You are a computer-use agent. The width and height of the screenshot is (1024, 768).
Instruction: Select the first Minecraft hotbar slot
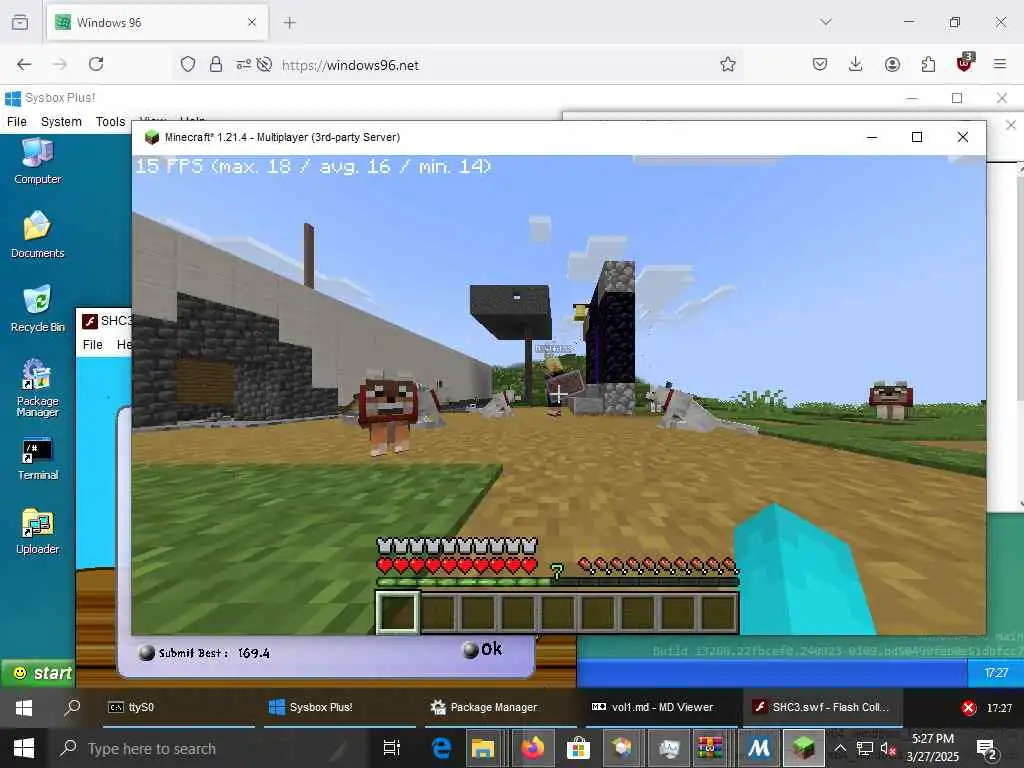pyautogui.click(x=397, y=612)
